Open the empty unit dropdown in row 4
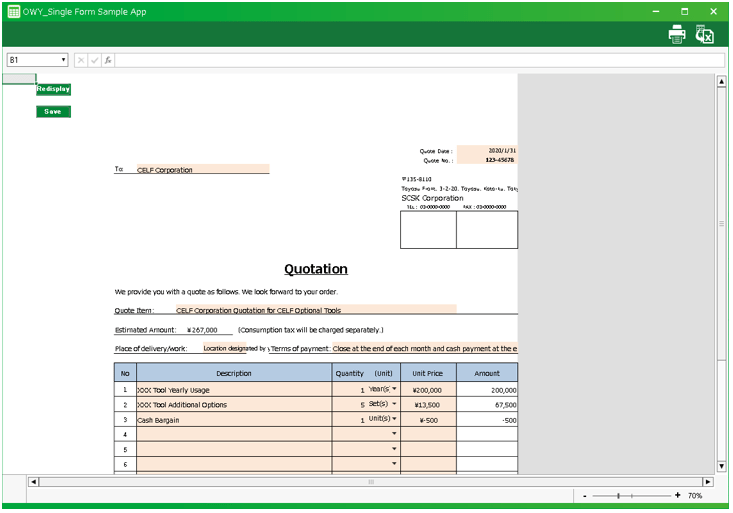Viewport: 733px width, 513px height. tap(394, 434)
